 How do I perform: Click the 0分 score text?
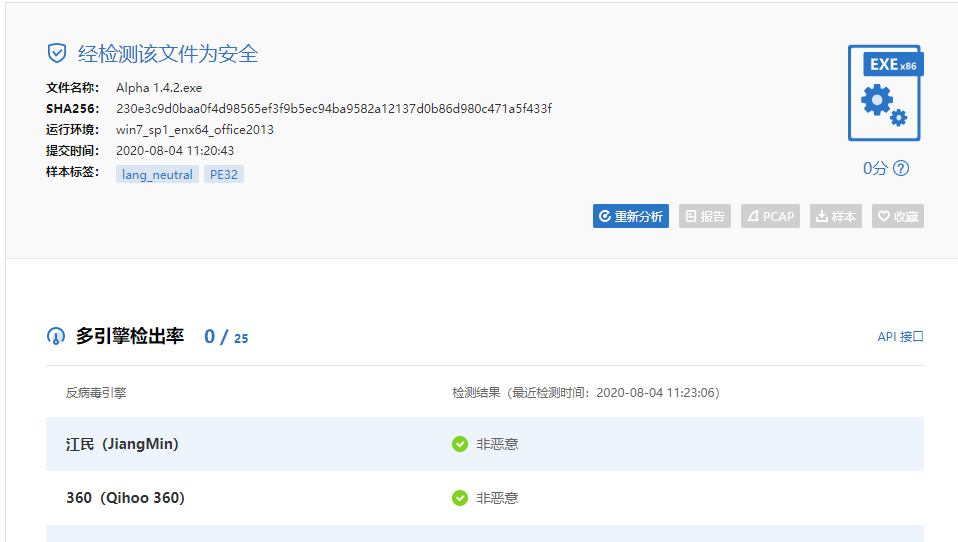click(875, 168)
